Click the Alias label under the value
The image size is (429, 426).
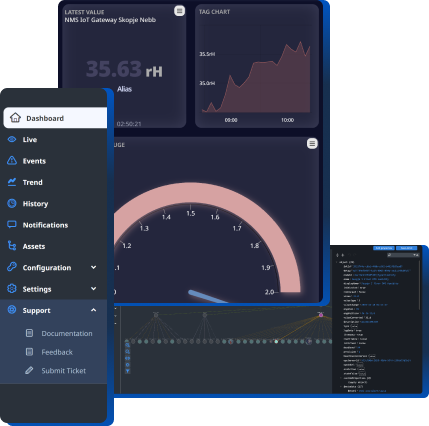tap(124, 89)
